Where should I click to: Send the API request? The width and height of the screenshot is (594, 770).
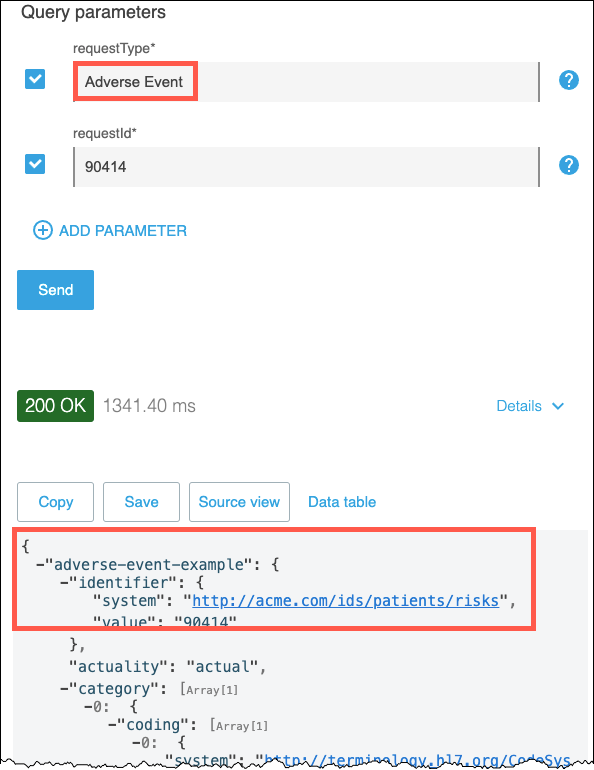55,290
